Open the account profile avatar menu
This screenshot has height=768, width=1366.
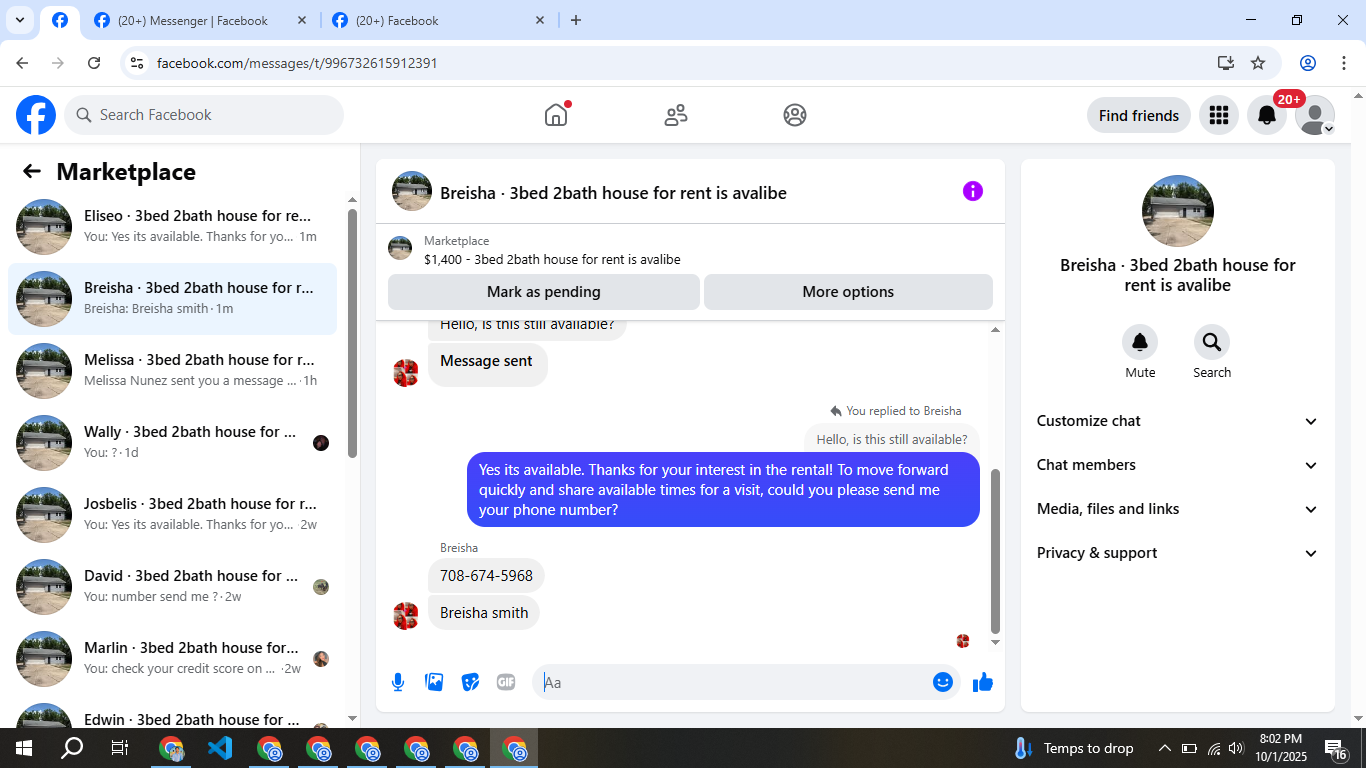[x=1315, y=115]
